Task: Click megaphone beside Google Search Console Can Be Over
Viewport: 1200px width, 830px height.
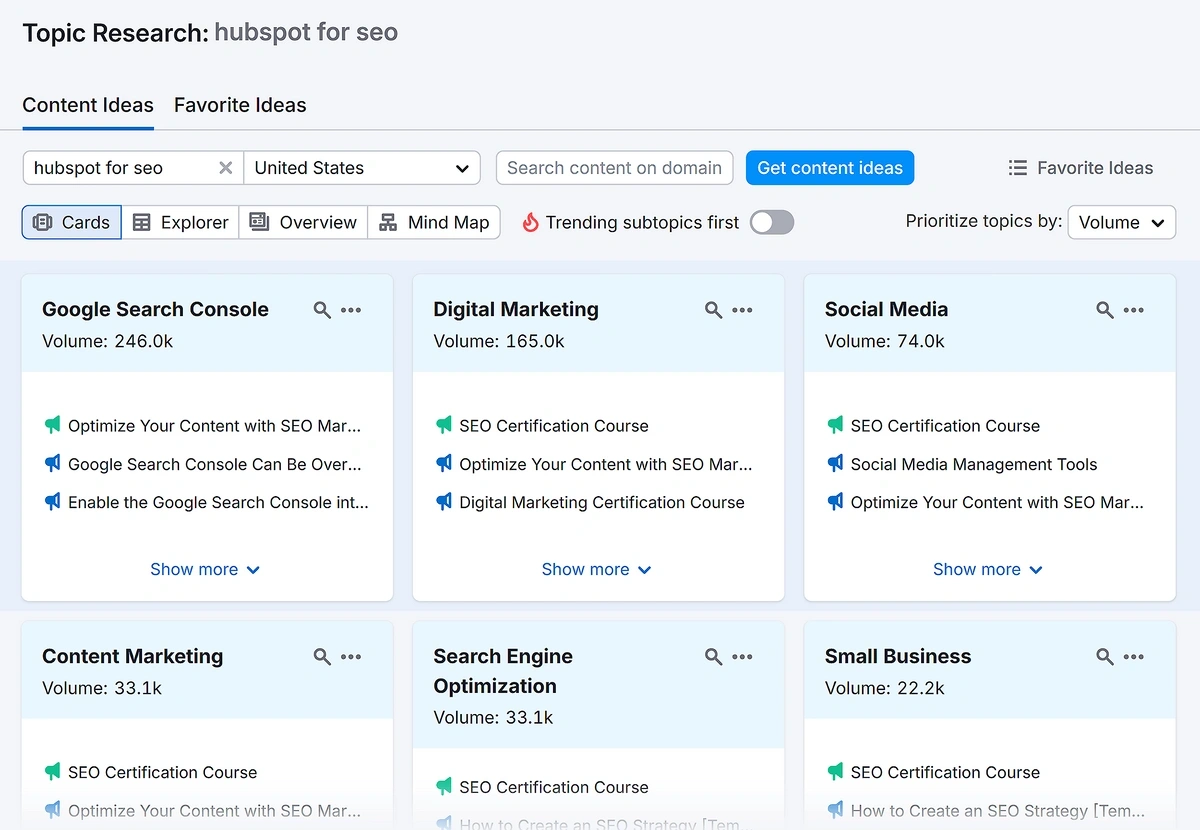Action: 52,464
